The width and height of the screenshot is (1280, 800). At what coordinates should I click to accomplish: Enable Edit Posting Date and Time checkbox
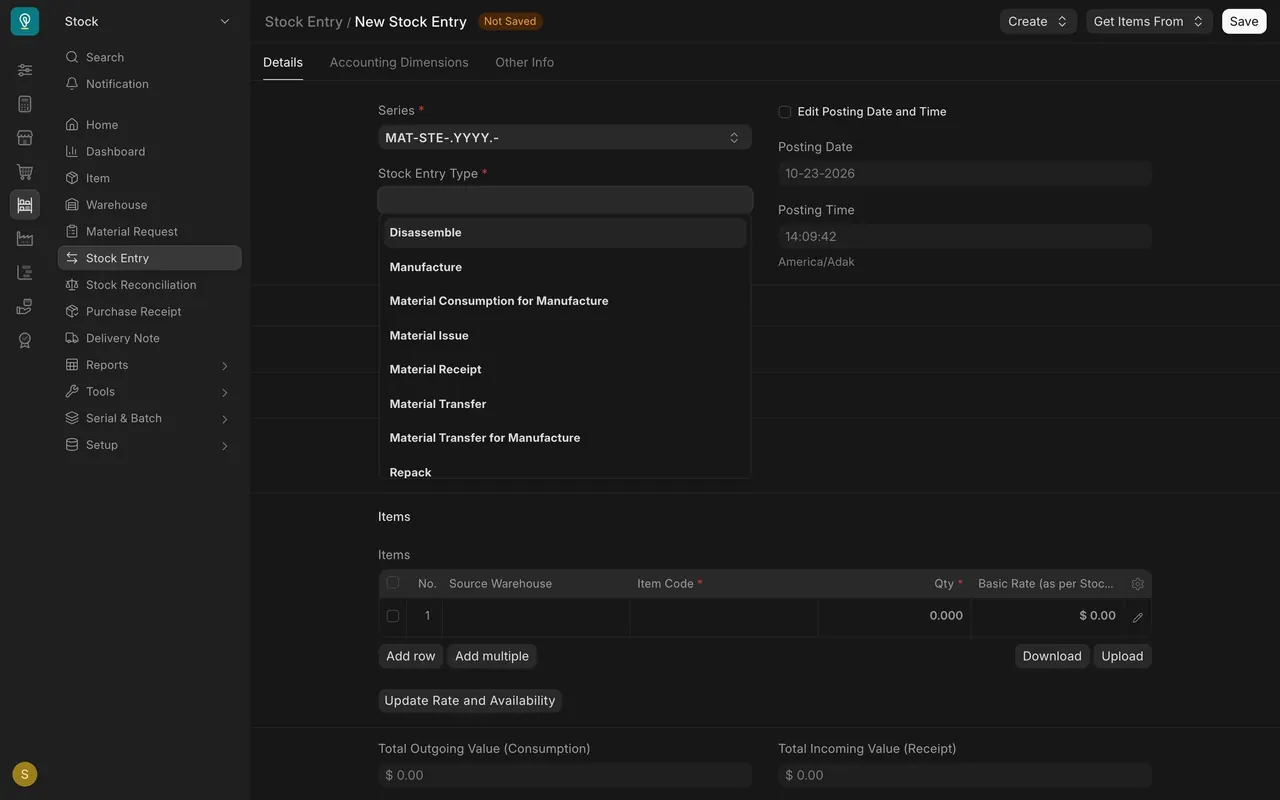(785, 112)
